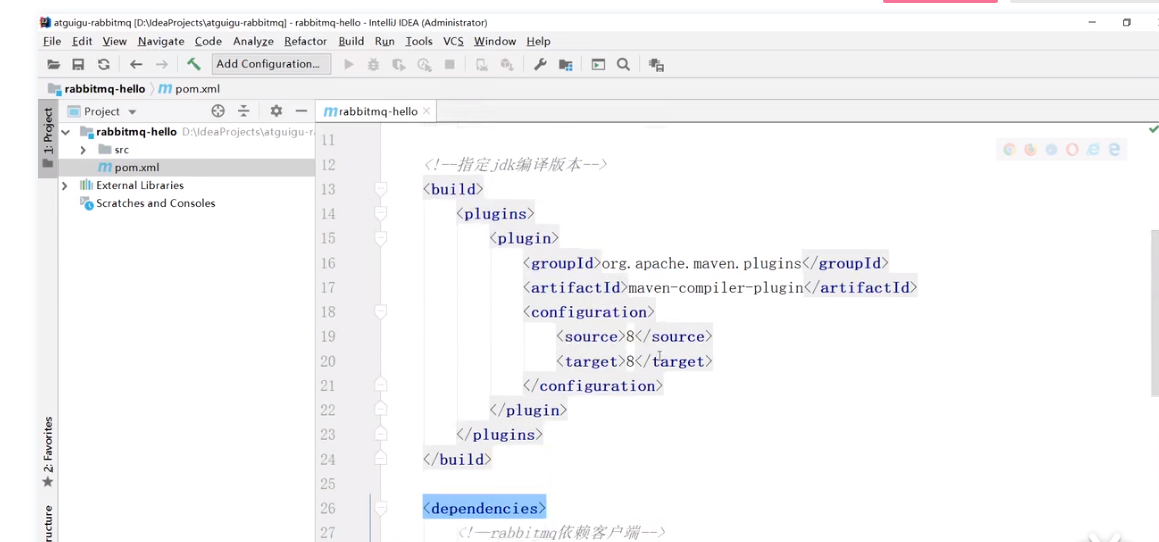1159x542 pixels.
Task: Open the View menu
Action: pos(115,41)
